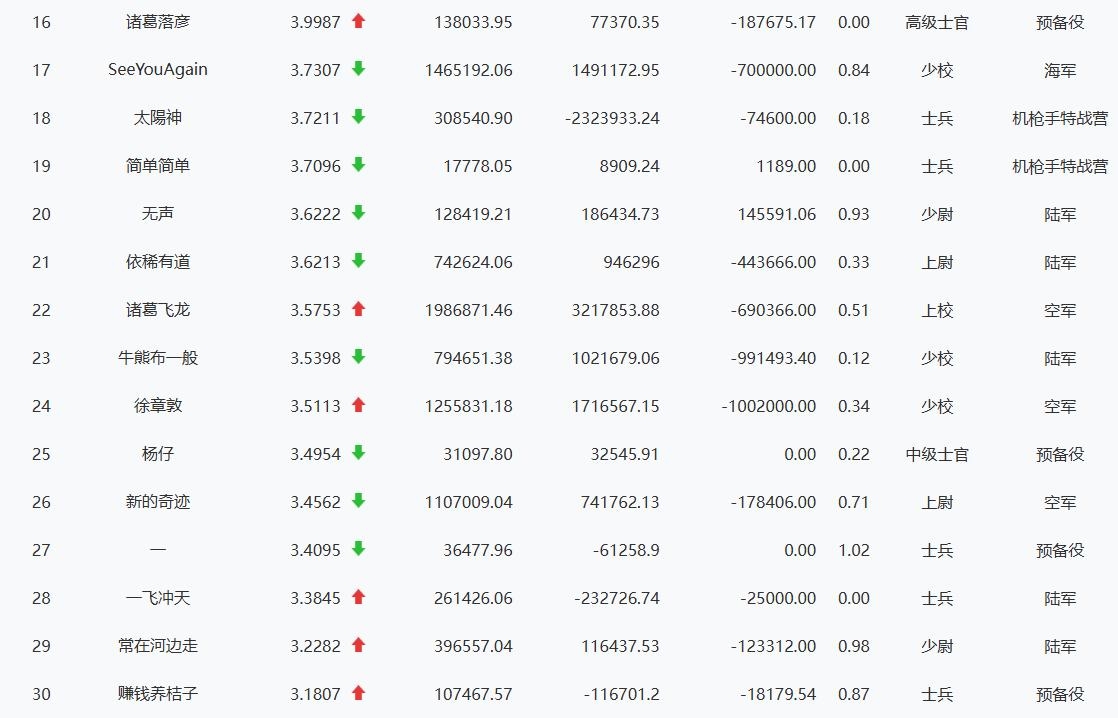
Task: Click the green down arrow in 新的奇迹's row
Action: 358,501
